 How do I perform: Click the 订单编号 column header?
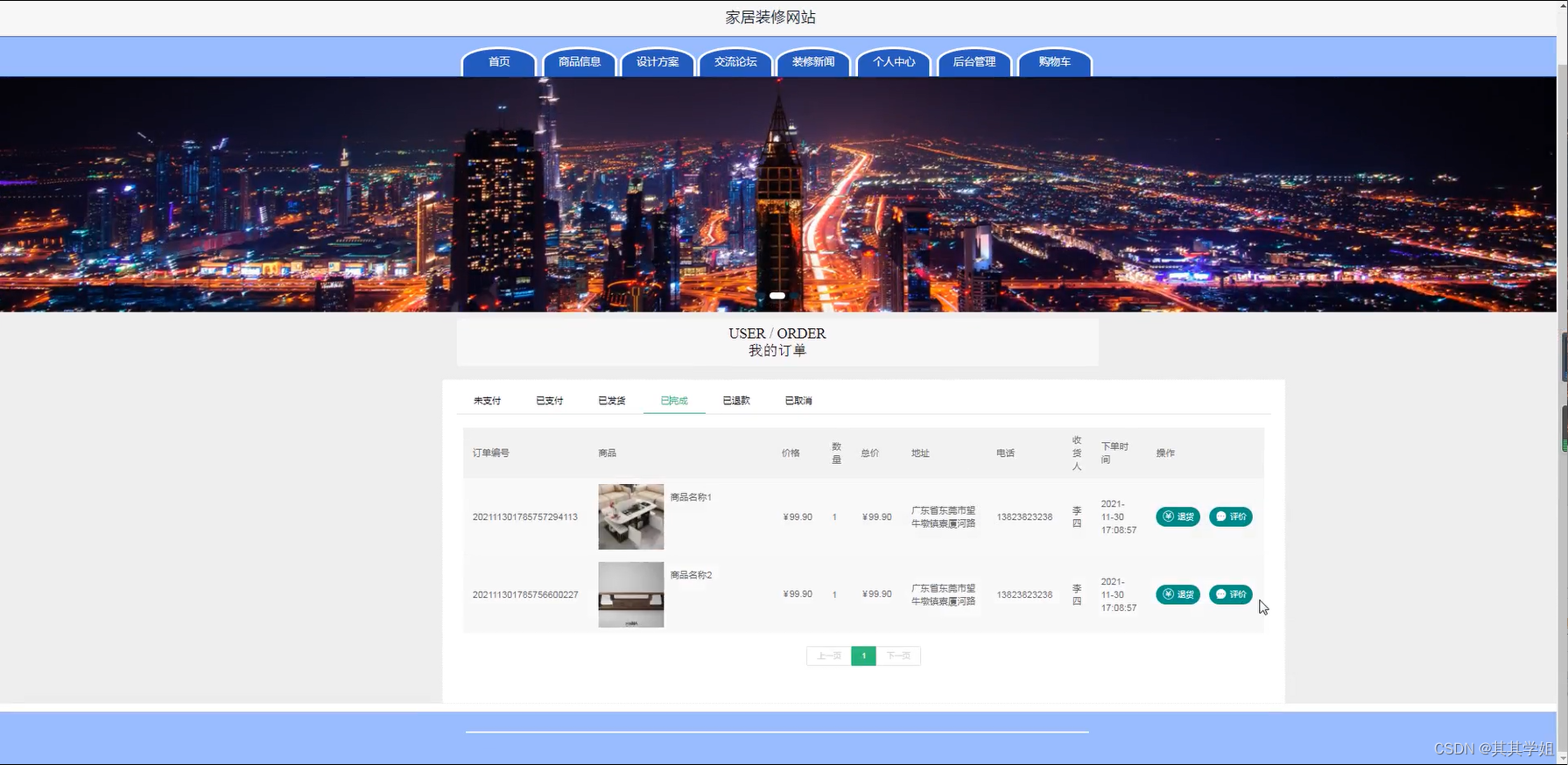[x=491, y=453]
